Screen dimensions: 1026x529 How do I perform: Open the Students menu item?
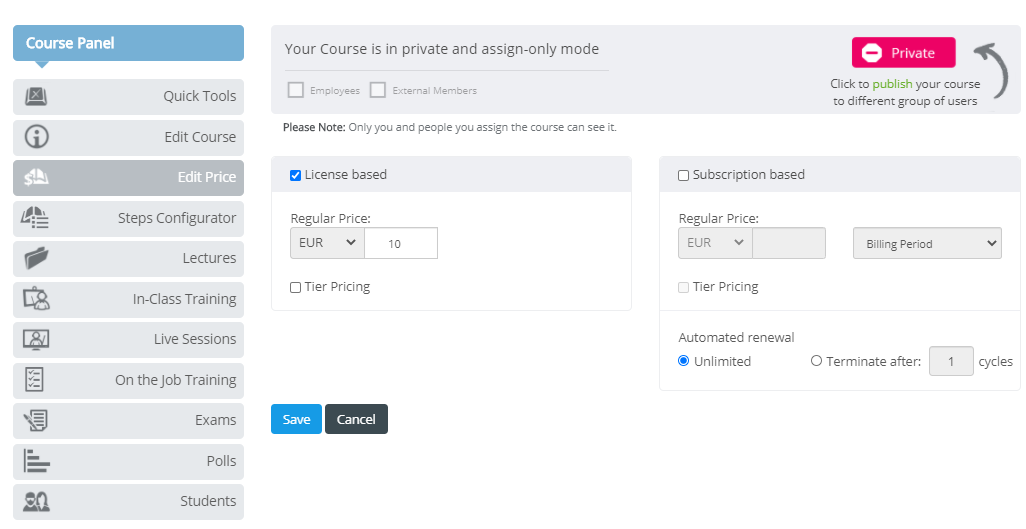click(128, 502)
